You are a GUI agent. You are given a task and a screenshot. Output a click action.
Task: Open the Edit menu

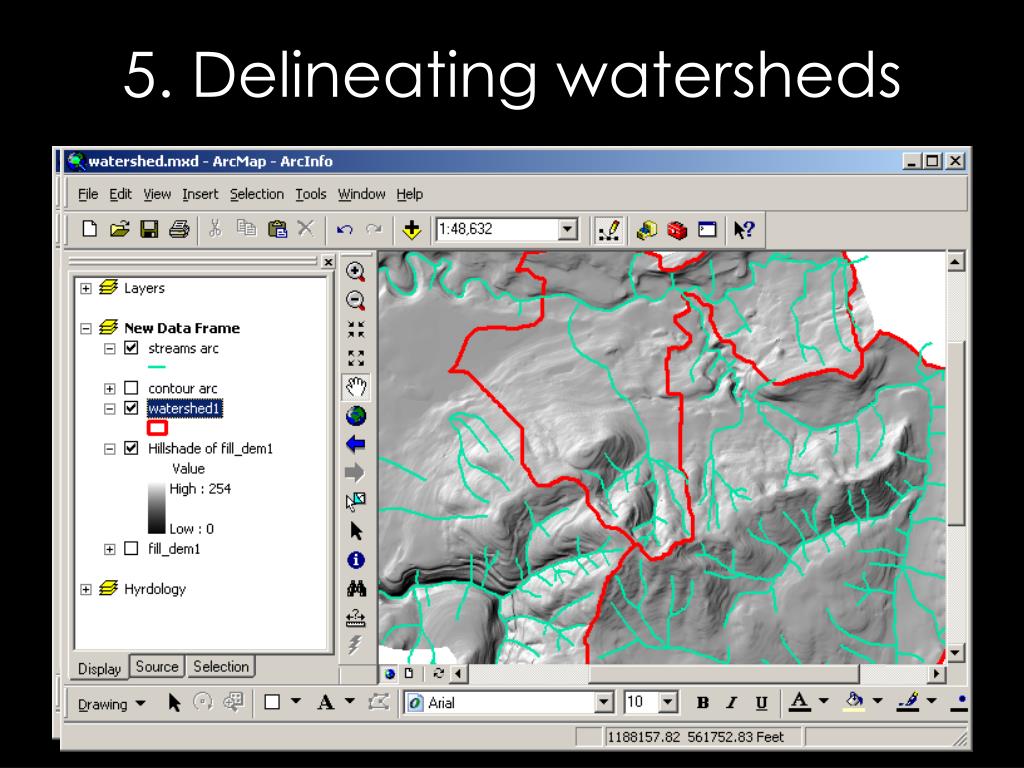pos(120,194)
